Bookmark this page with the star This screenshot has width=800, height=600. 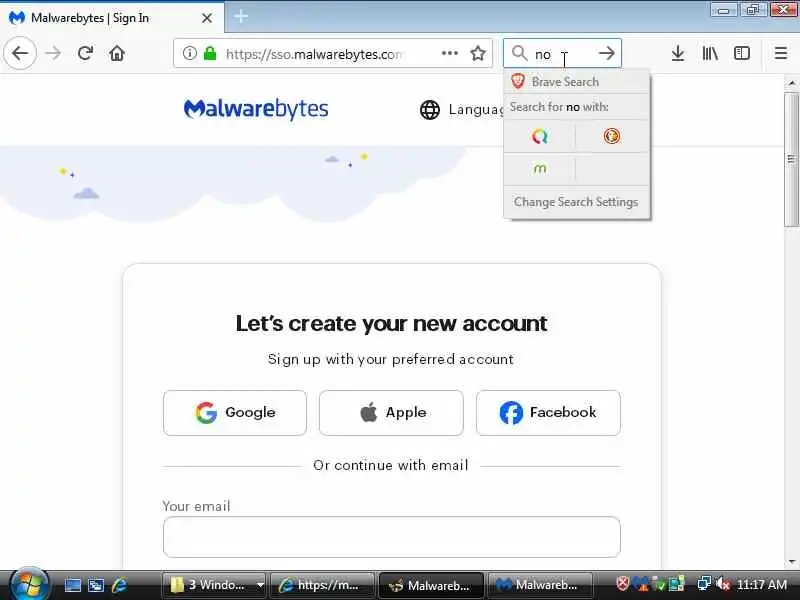pyautogui.click(x=478, y=53)
